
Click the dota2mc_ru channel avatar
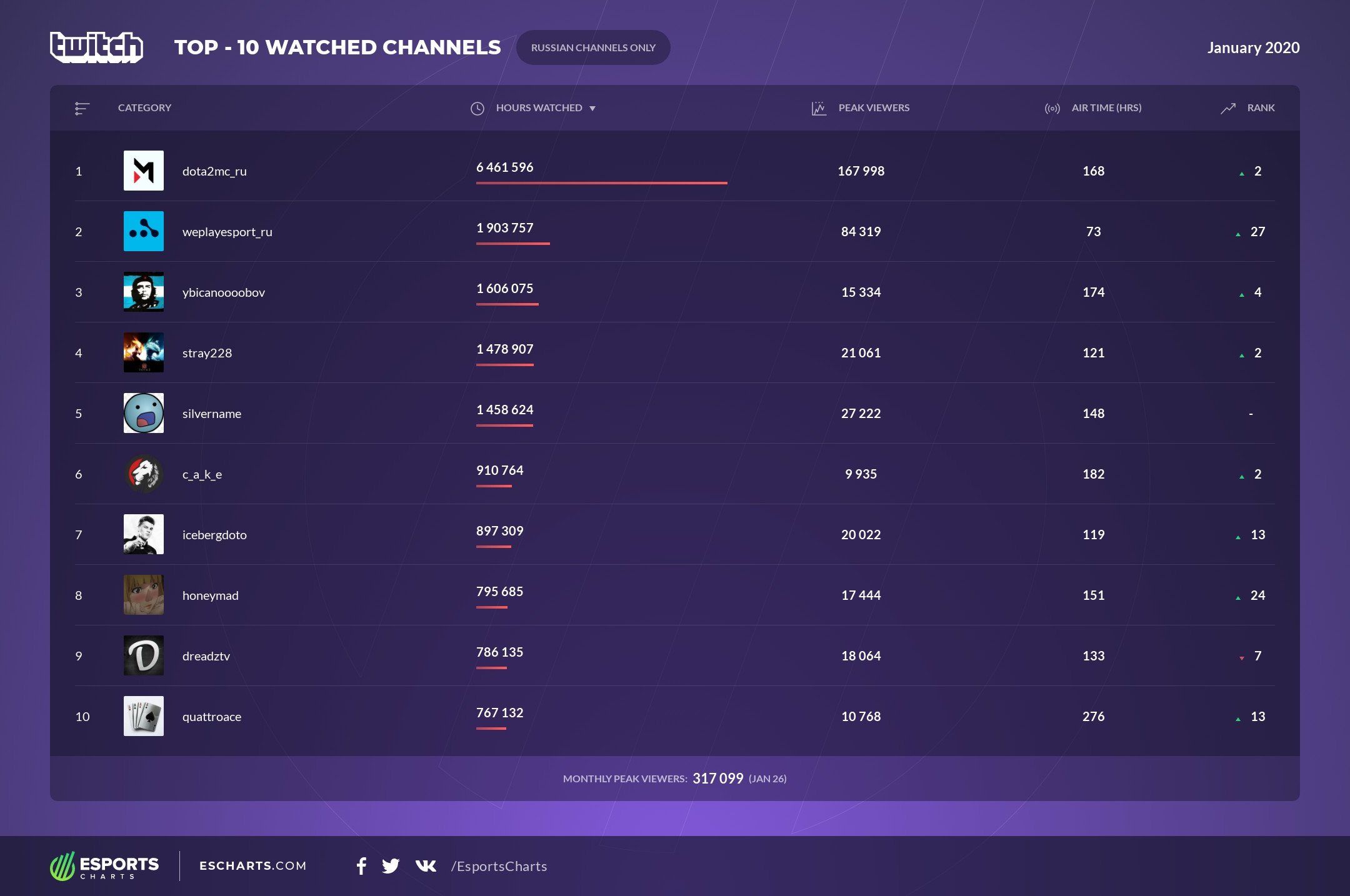pyautogui.click(x=144, y=171)
